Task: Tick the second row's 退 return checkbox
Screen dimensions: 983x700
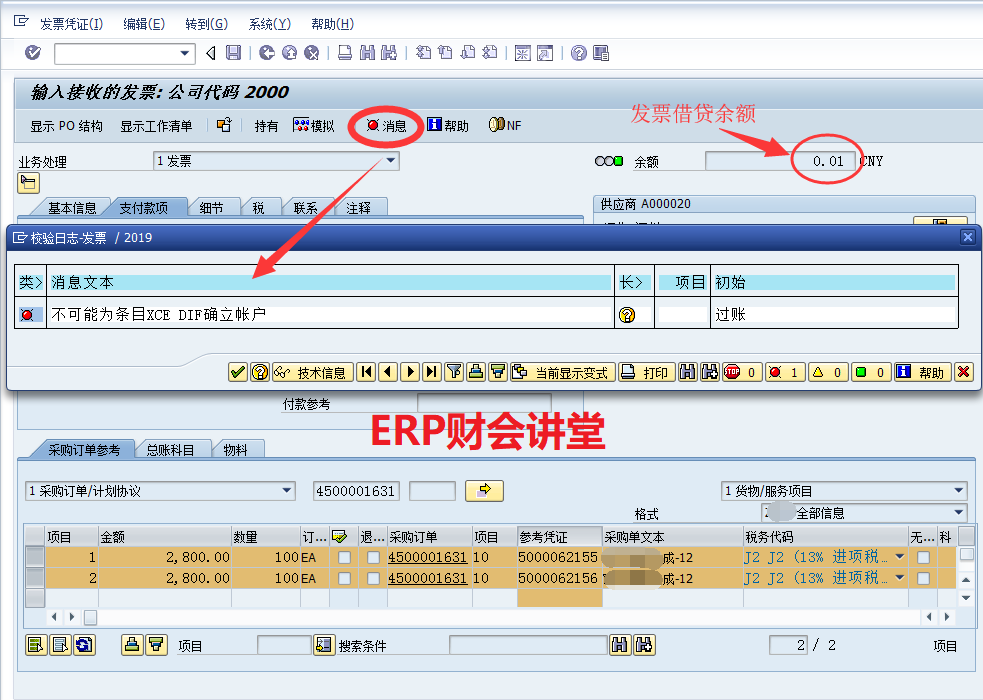Action: (373, 578)
